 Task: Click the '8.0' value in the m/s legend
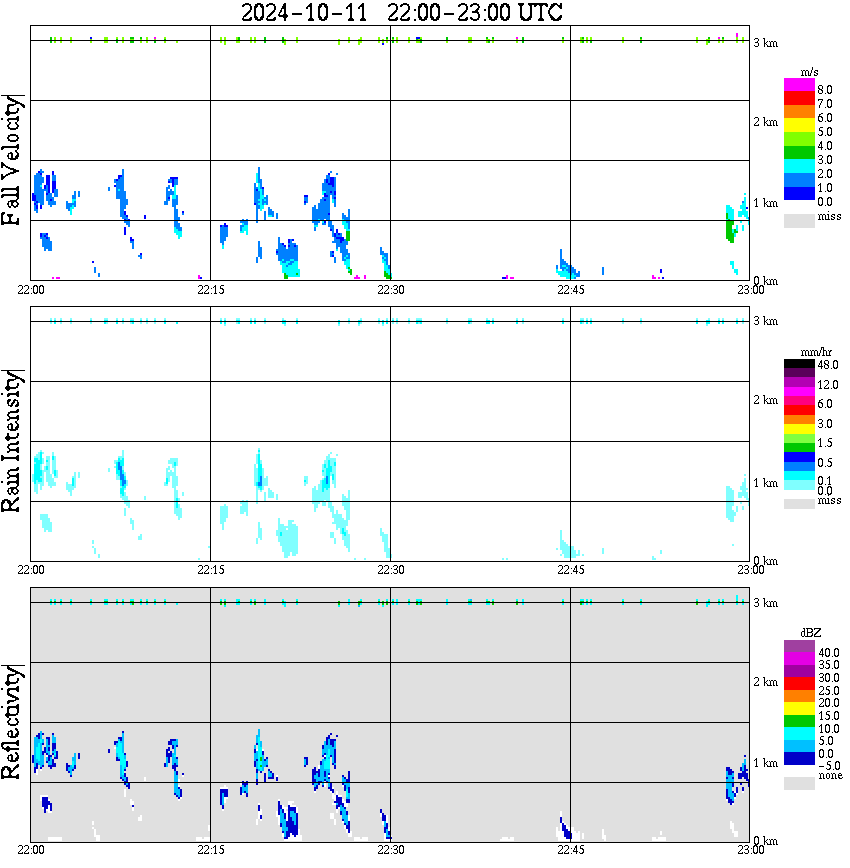coord(825,90)
